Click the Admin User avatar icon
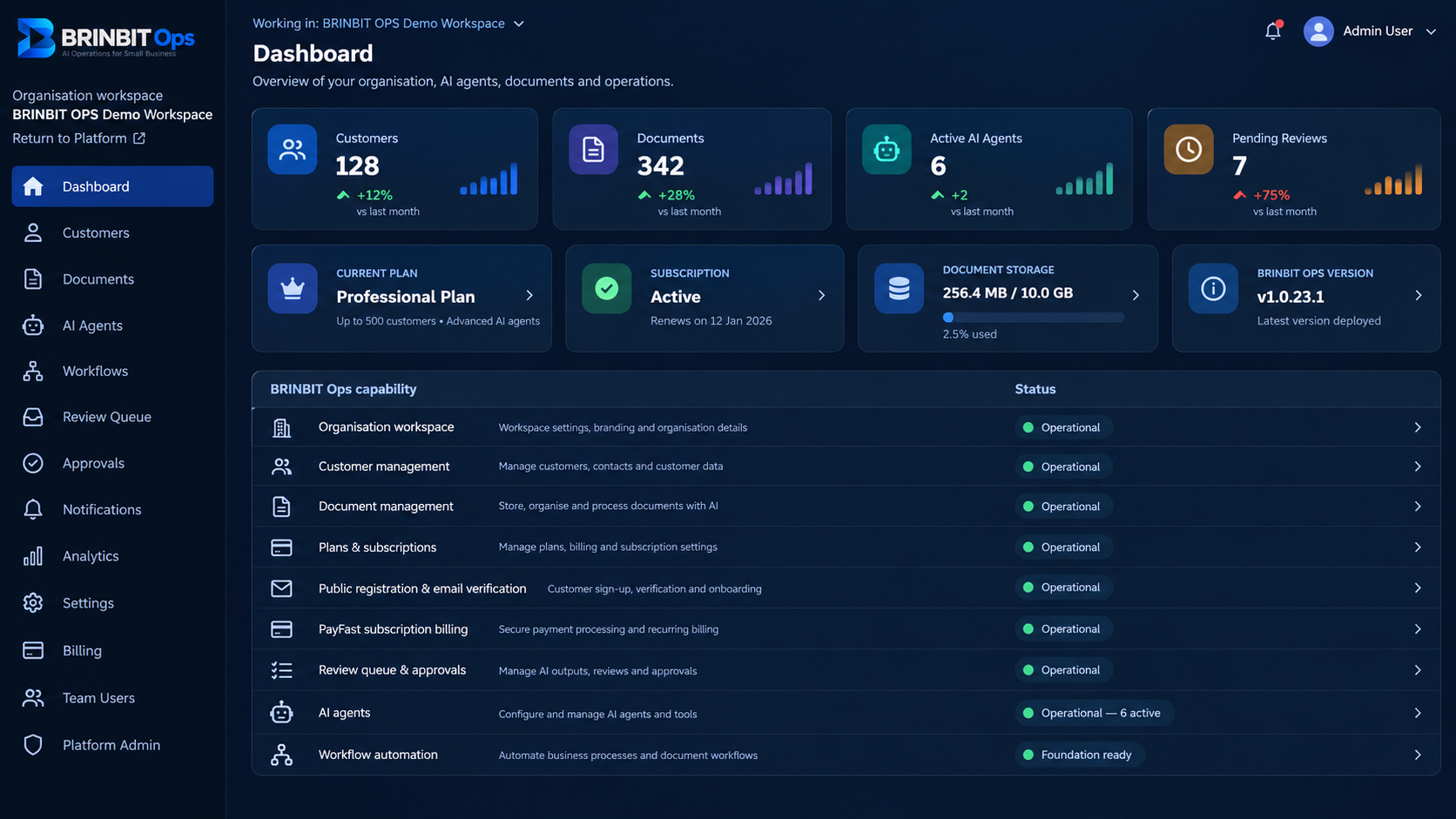This screenshot has width=1456, height=819. (1318, 31)
